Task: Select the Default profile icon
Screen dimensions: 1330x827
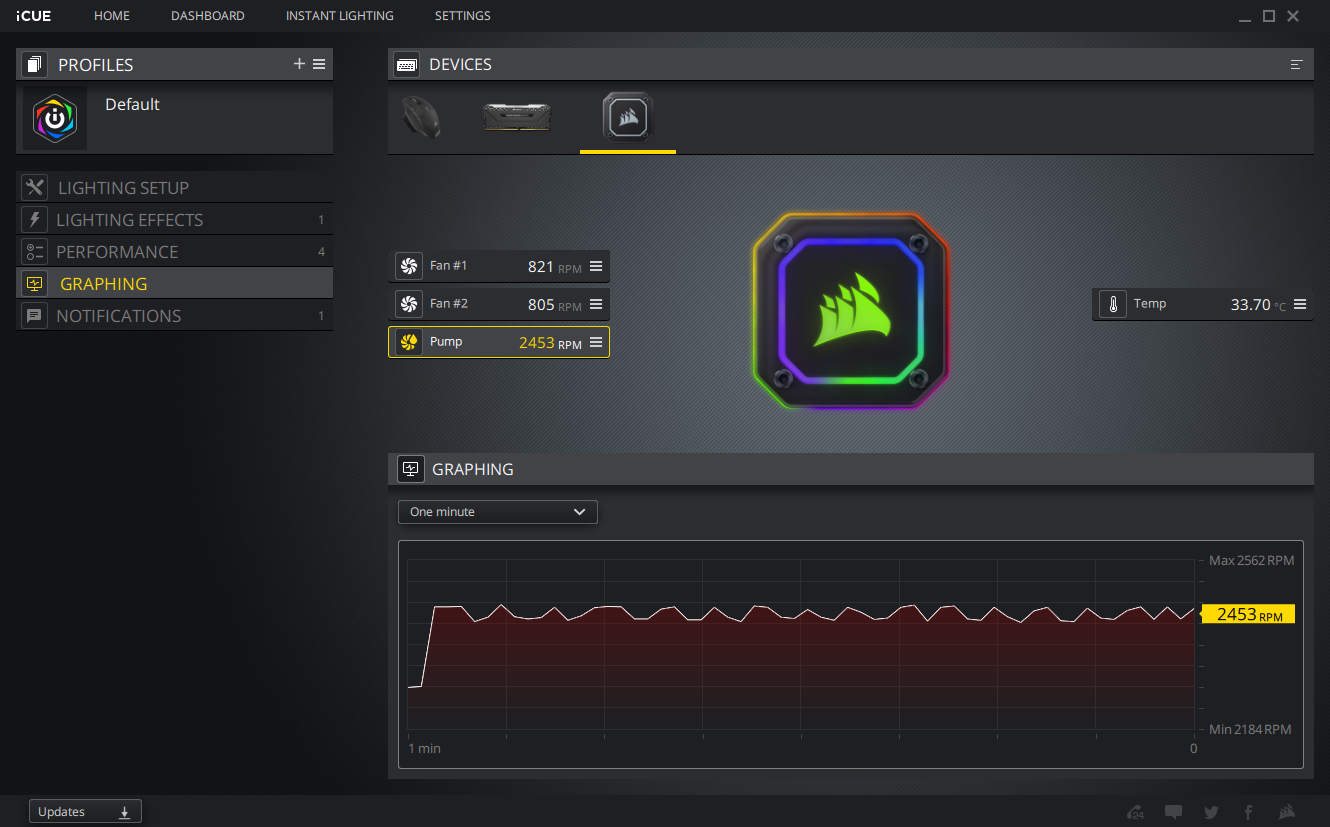Action: pyautogui.click(x=55, y=118)
